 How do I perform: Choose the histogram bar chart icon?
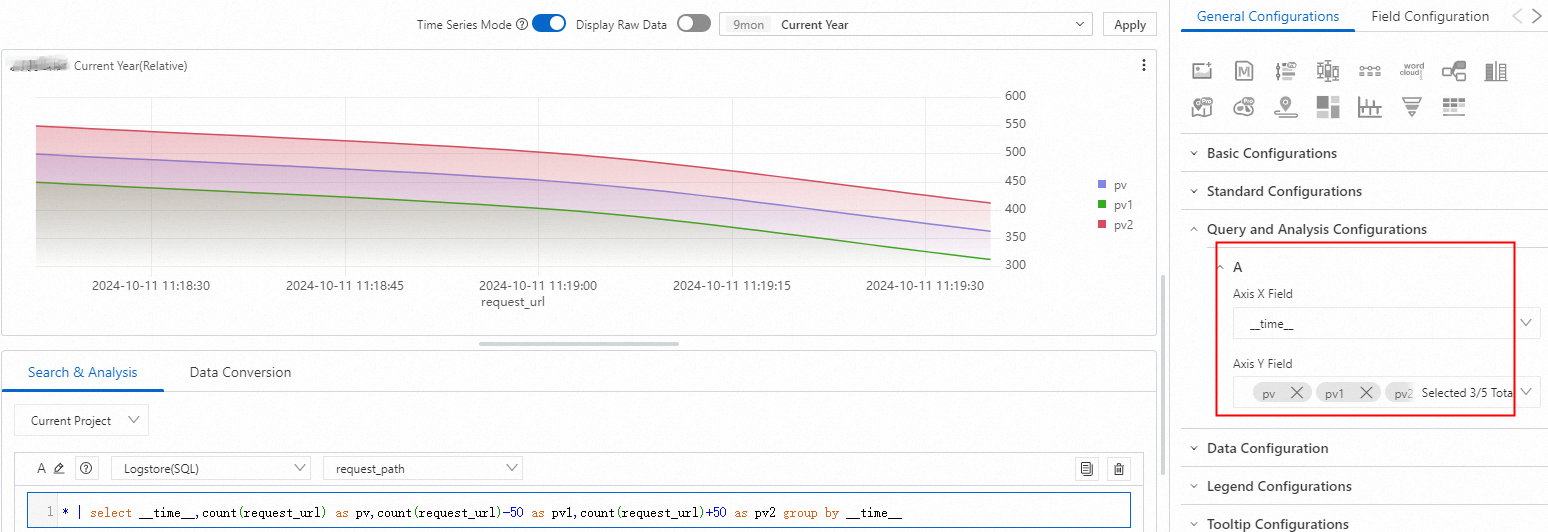1370,107
